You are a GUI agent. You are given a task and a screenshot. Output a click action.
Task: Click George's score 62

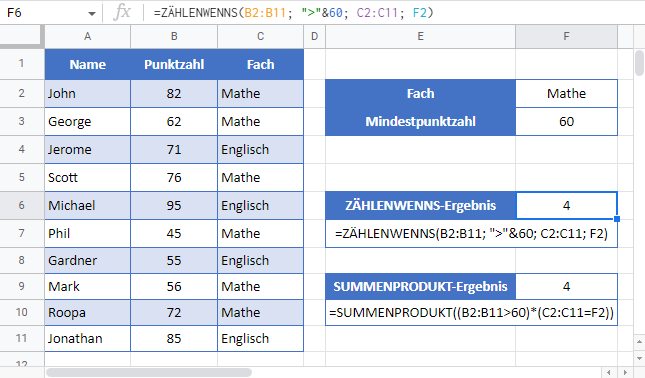click(x=174, y=121)
